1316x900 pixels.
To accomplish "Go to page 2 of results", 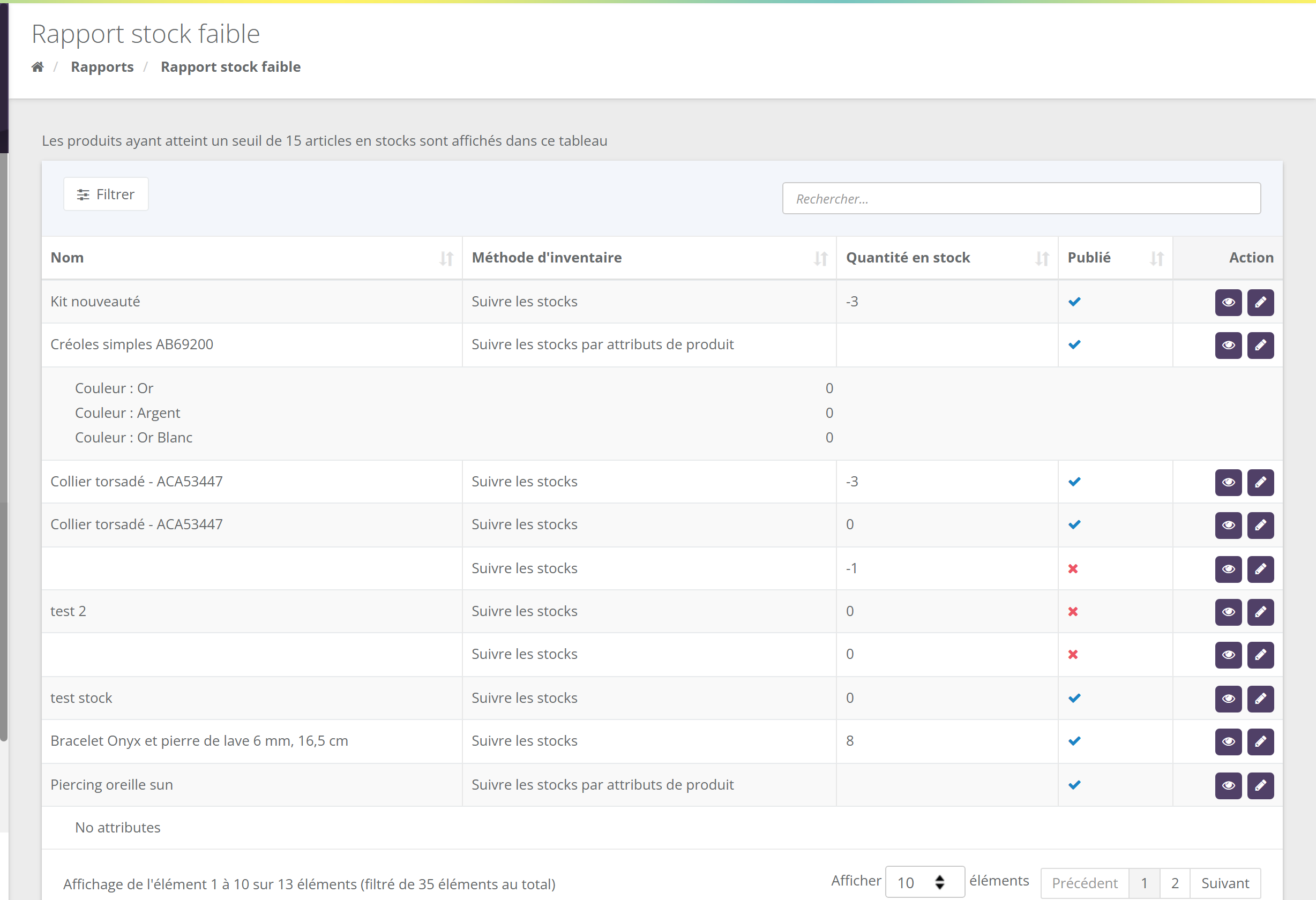I will click(x=1175, y=883).
